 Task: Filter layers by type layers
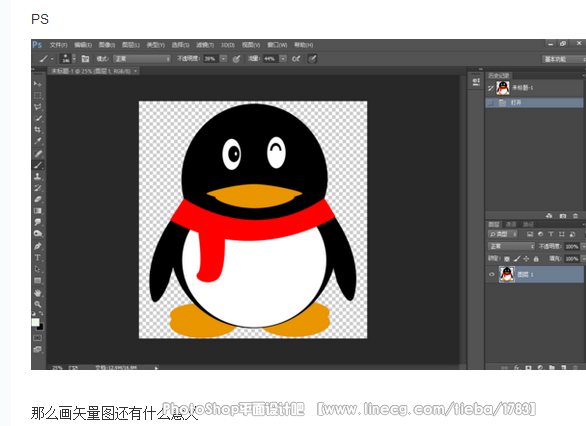(551, 234)
